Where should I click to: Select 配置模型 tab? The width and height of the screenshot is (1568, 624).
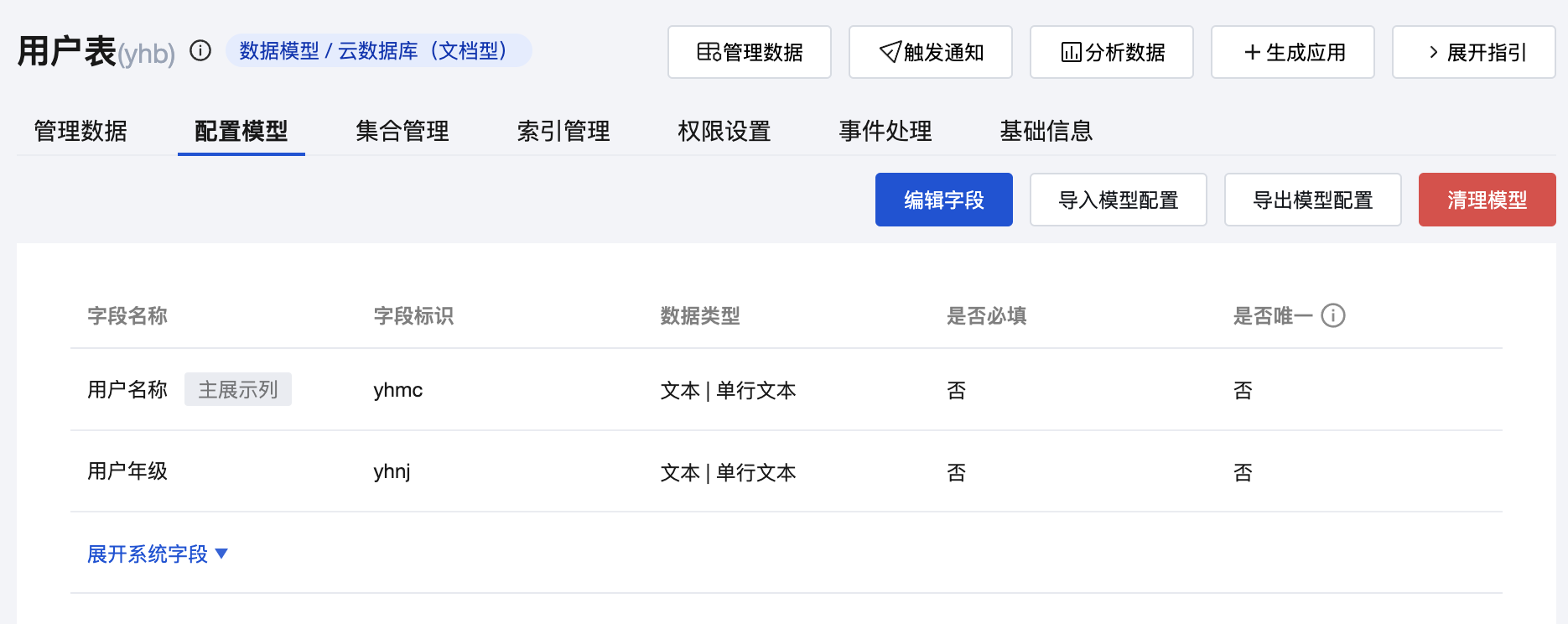click(x=241, y=131)
